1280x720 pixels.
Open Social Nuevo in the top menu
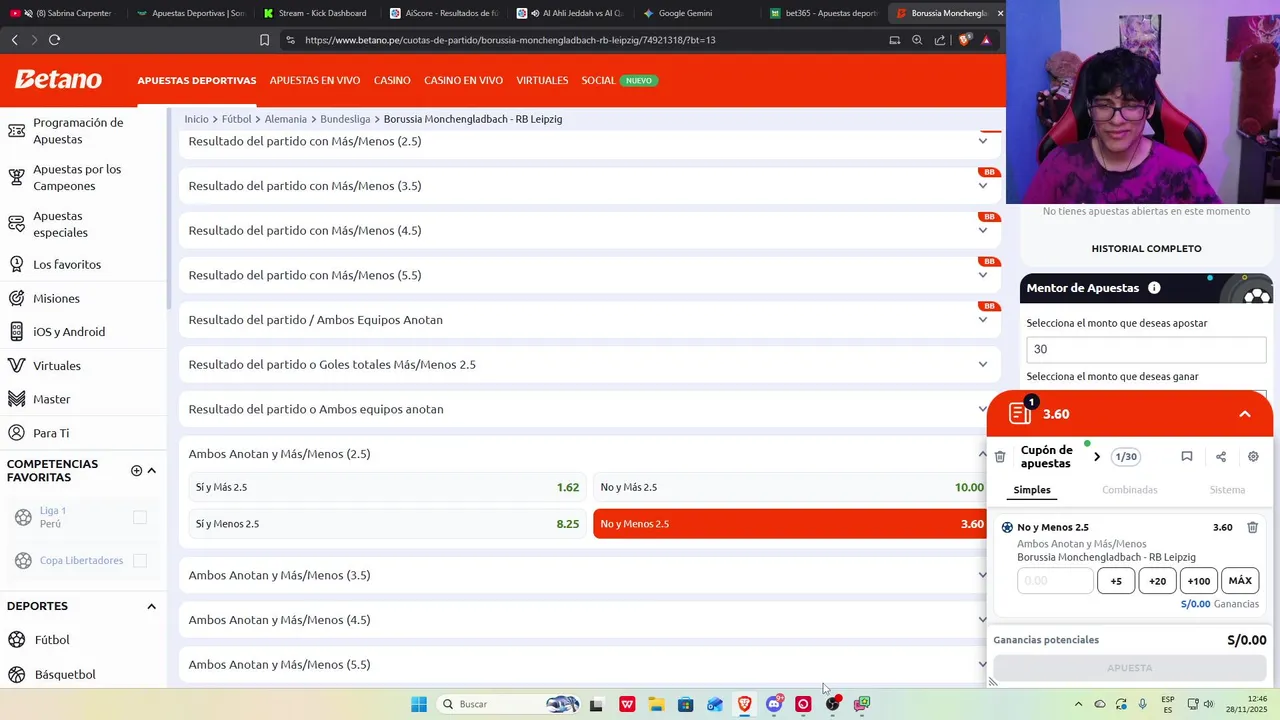[x=619, y=80]
